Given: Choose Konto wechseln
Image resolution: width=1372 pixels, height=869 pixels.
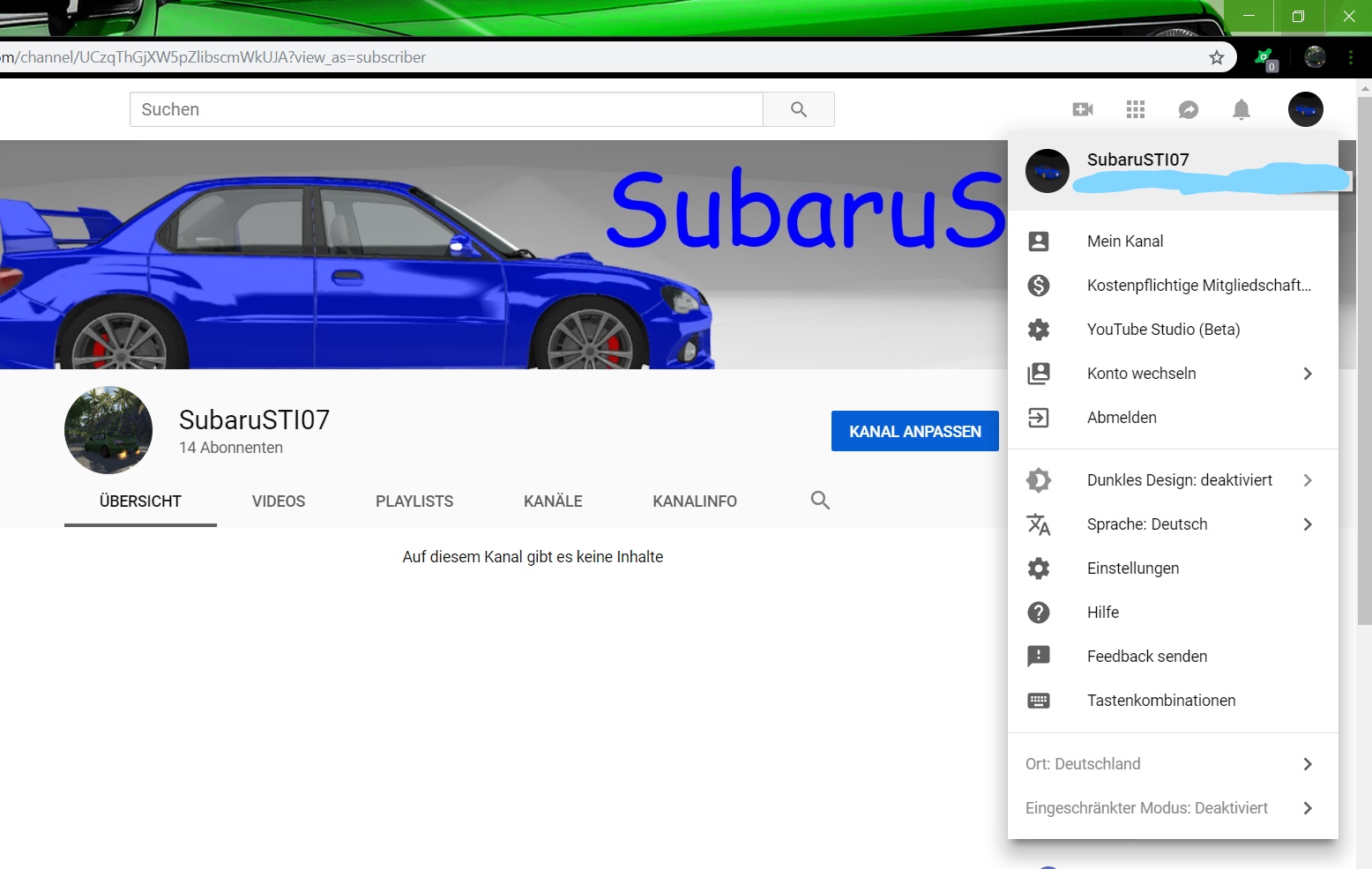Looking at the screenshot, I should click(x=1173, y=374).
